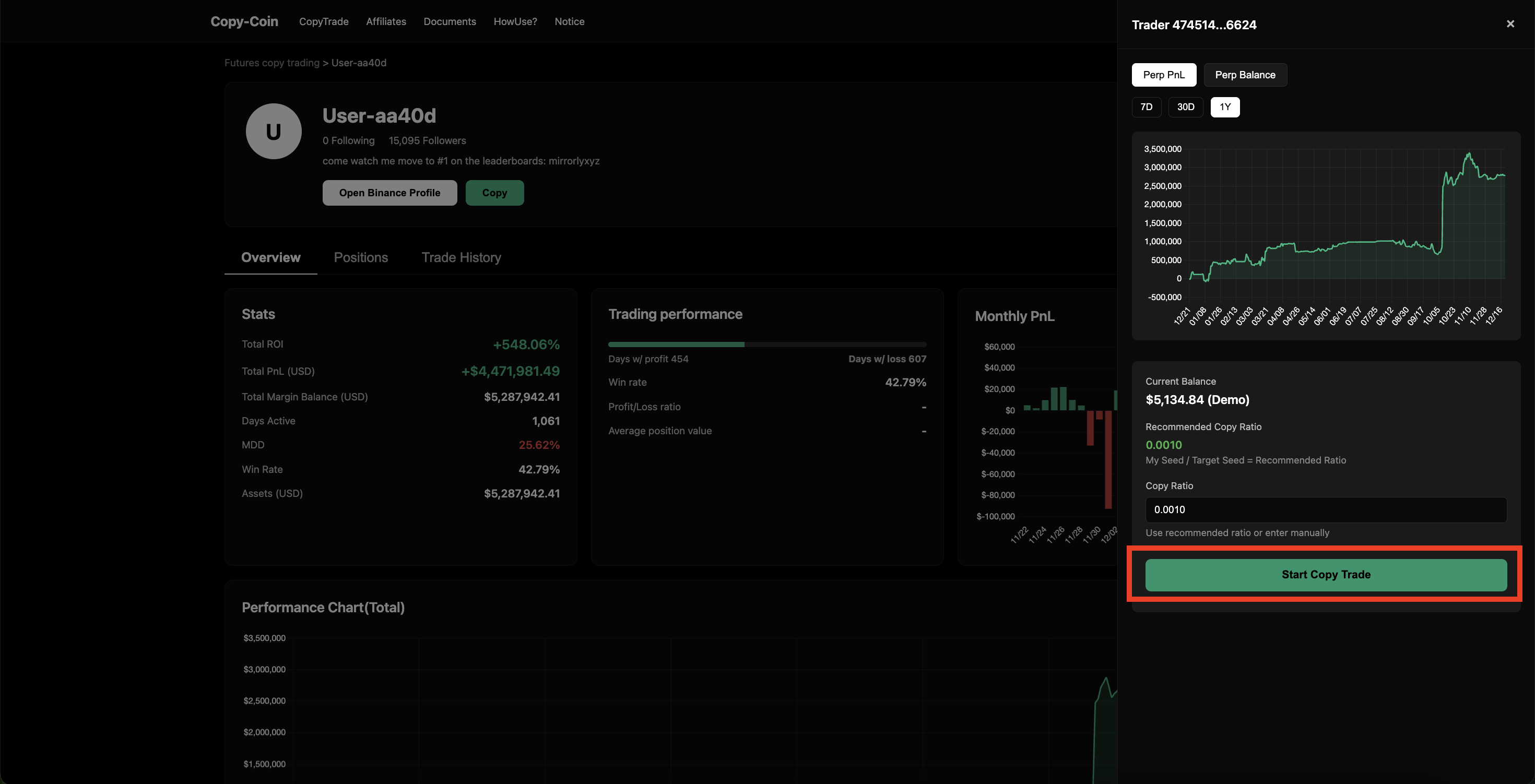The width and height of the screenshot is (1535, 784).
Task: Go to Documents in top navigation
Action: 450,21
